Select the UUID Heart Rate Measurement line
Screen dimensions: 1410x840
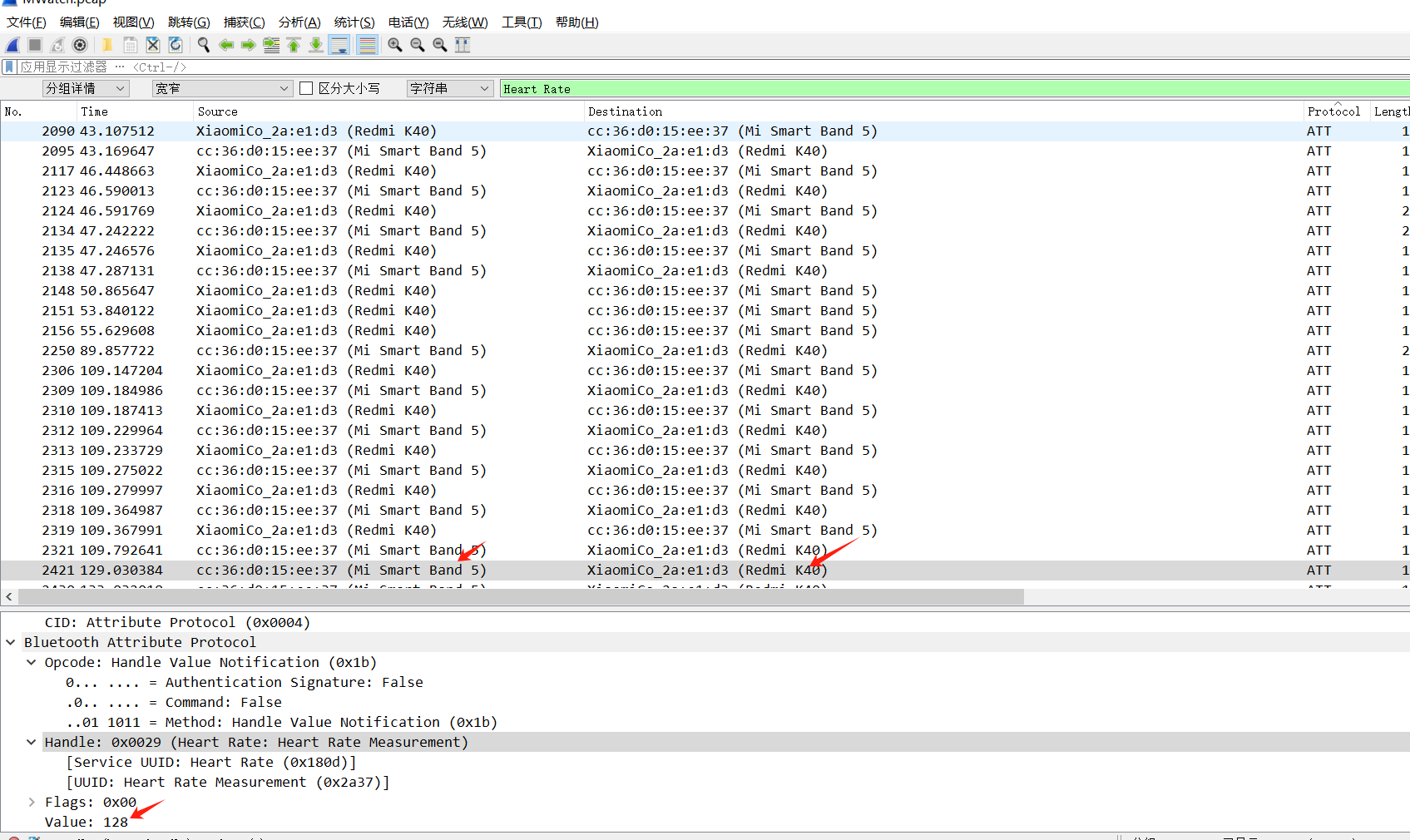pyautogui.click(x=228, y=782)
